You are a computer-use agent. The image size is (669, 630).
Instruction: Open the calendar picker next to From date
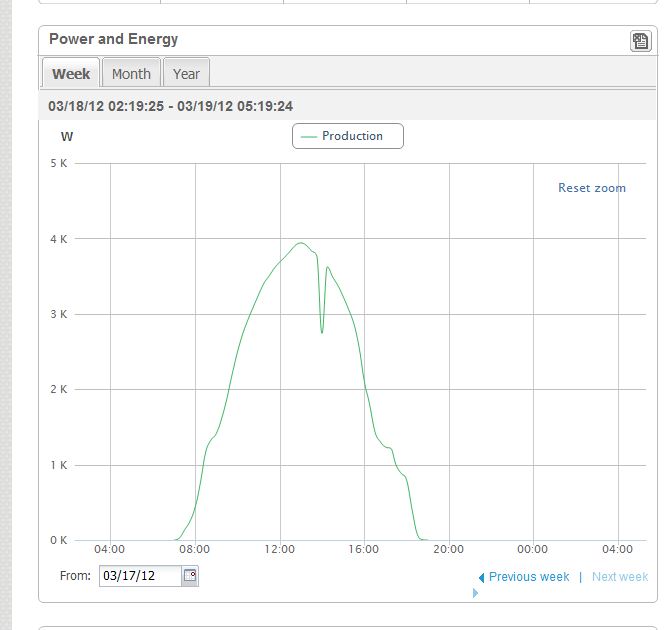[x=190, y=576]
